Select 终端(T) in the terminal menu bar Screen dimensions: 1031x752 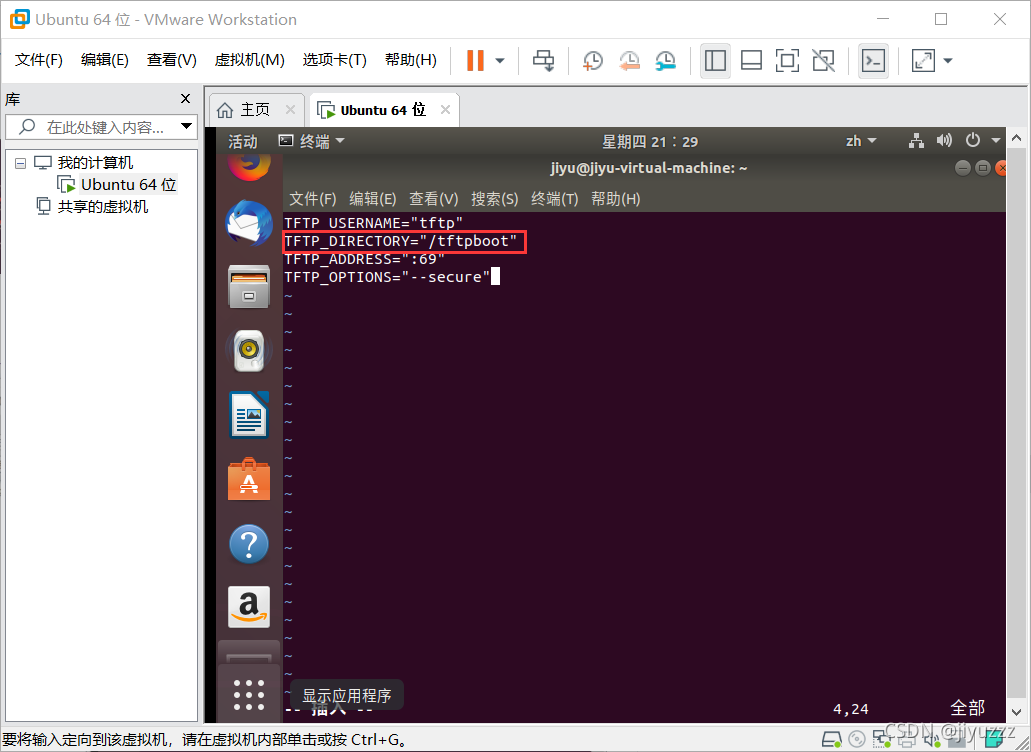pyautogui.click(x=554, y=198)
